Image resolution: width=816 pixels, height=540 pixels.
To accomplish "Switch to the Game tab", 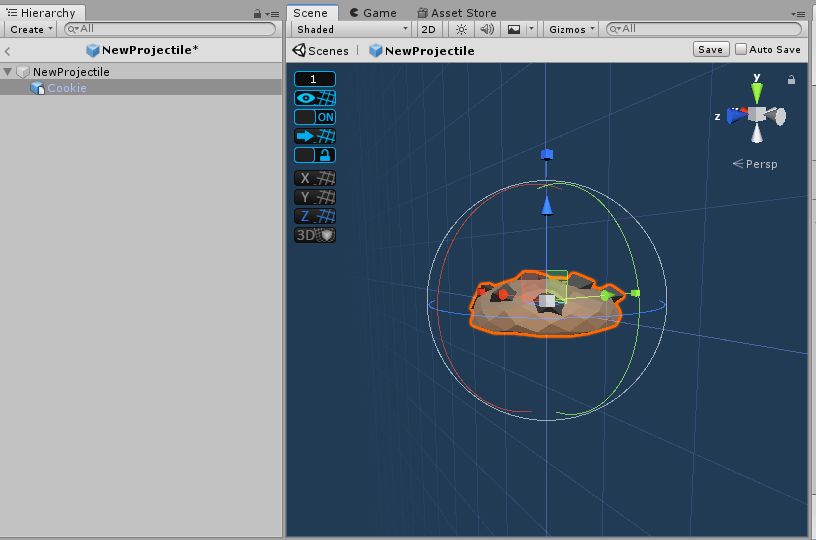I will tap(372, 13).
